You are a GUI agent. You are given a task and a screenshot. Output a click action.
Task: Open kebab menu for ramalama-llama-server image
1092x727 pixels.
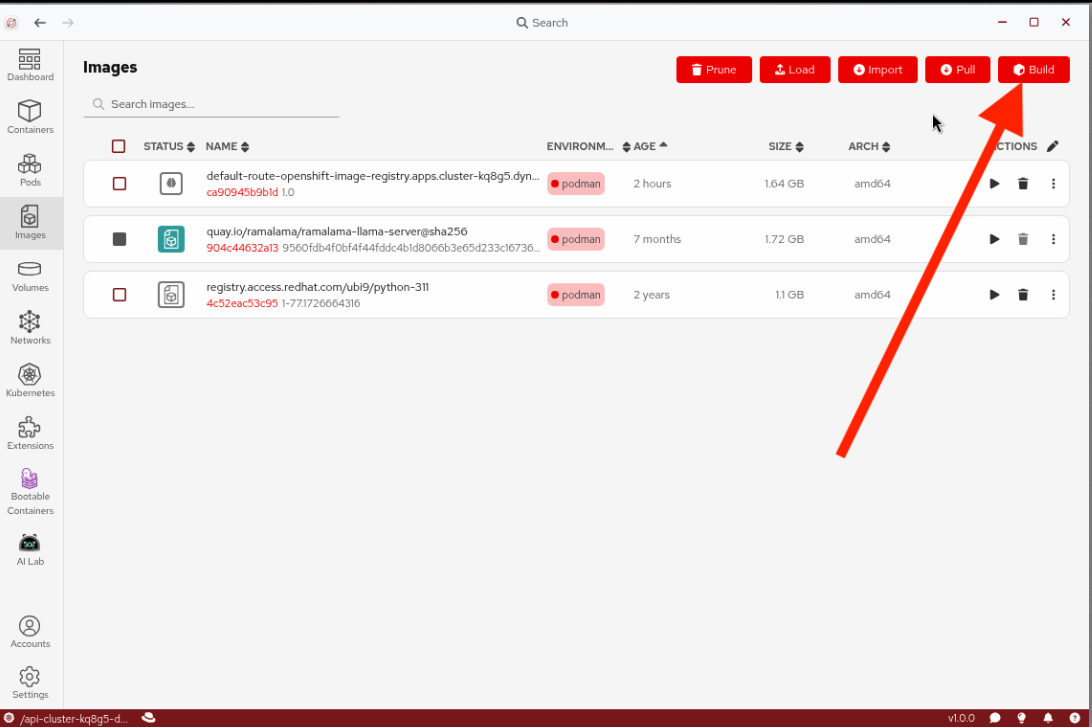[x=1053, y=239]
